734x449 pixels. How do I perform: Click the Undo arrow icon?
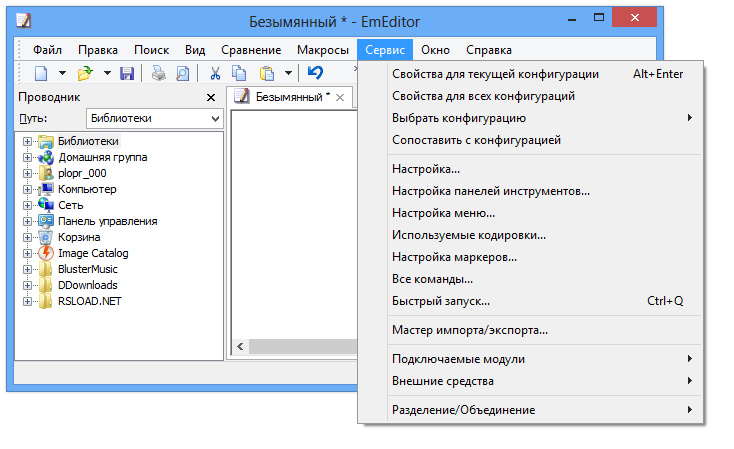tap(315, 73)
